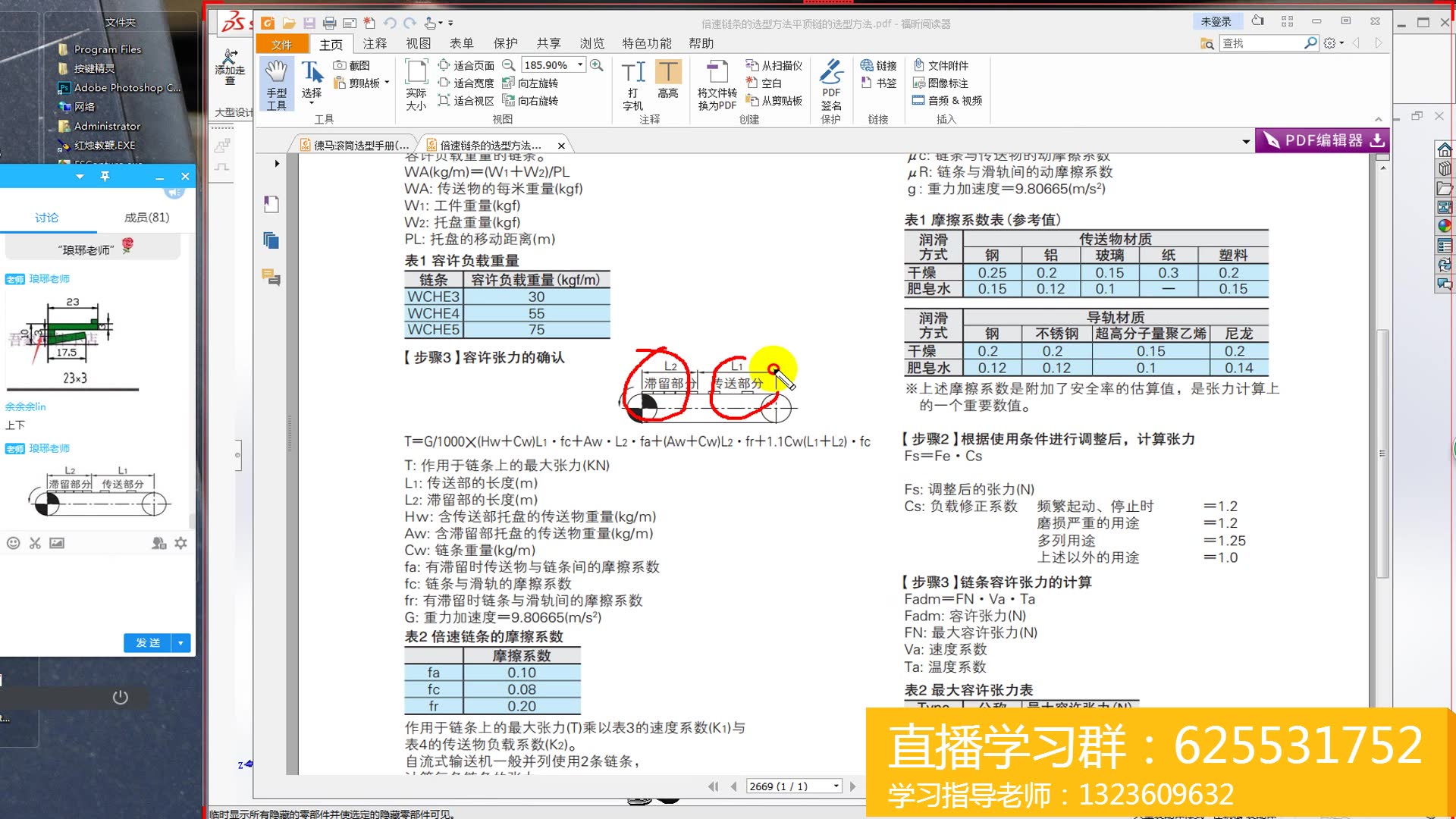Click the 未登录 login link

point(1217,21)
